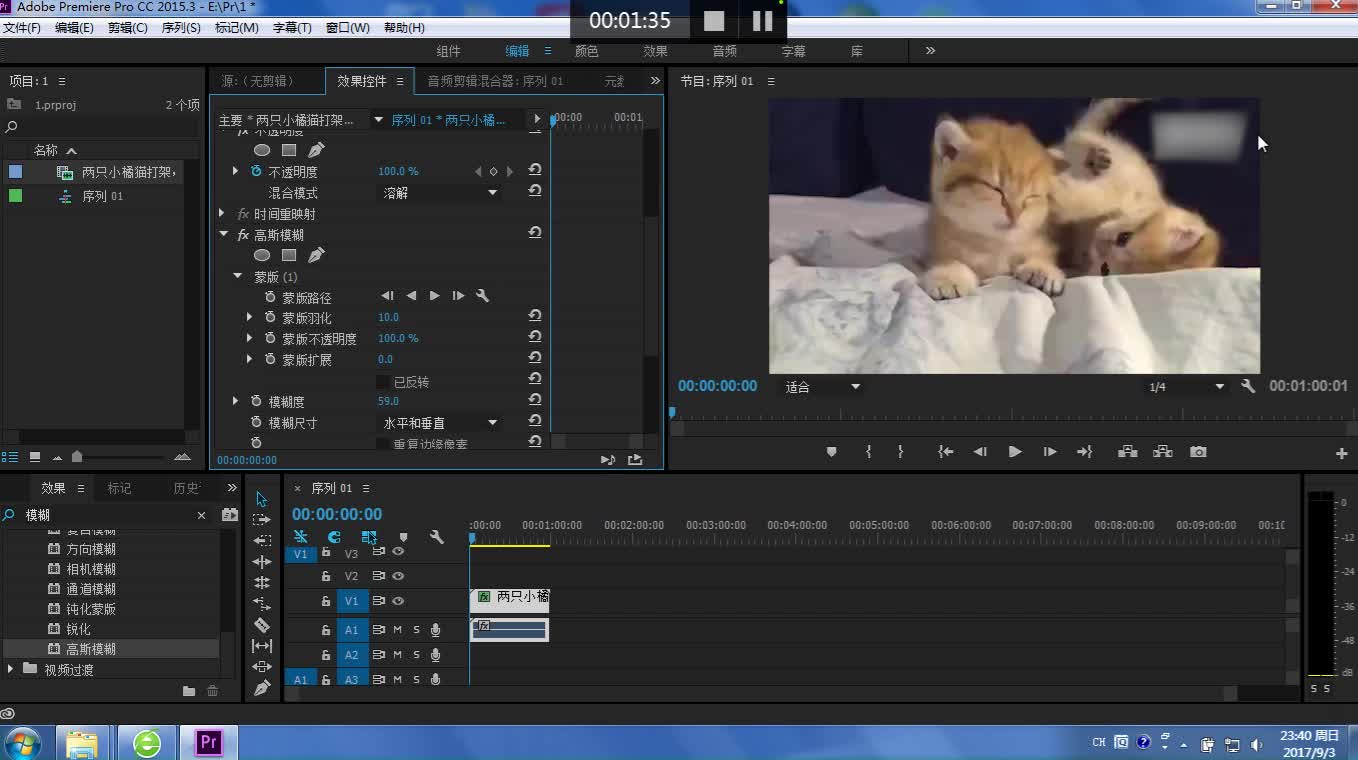
Task: Reset the blurriness parameter value
Action: coord(535,401)
